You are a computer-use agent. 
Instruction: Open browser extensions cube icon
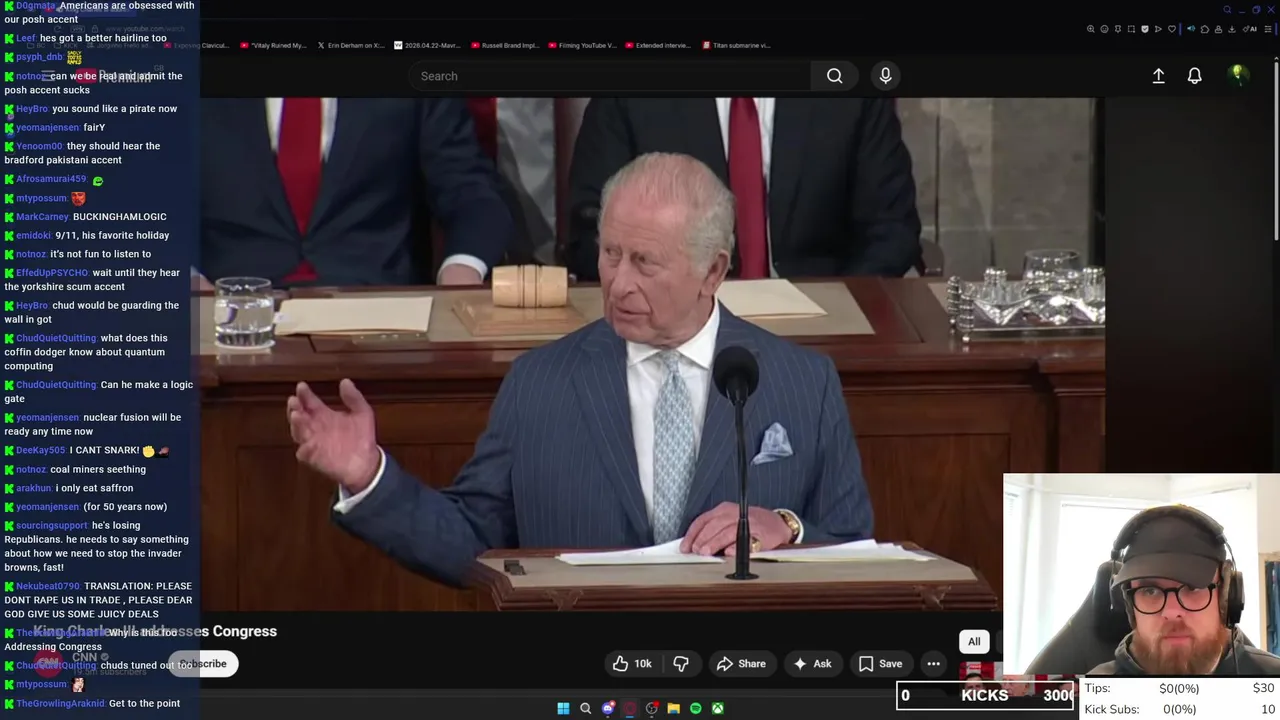pyautogui.click(x=1205, y=29)
